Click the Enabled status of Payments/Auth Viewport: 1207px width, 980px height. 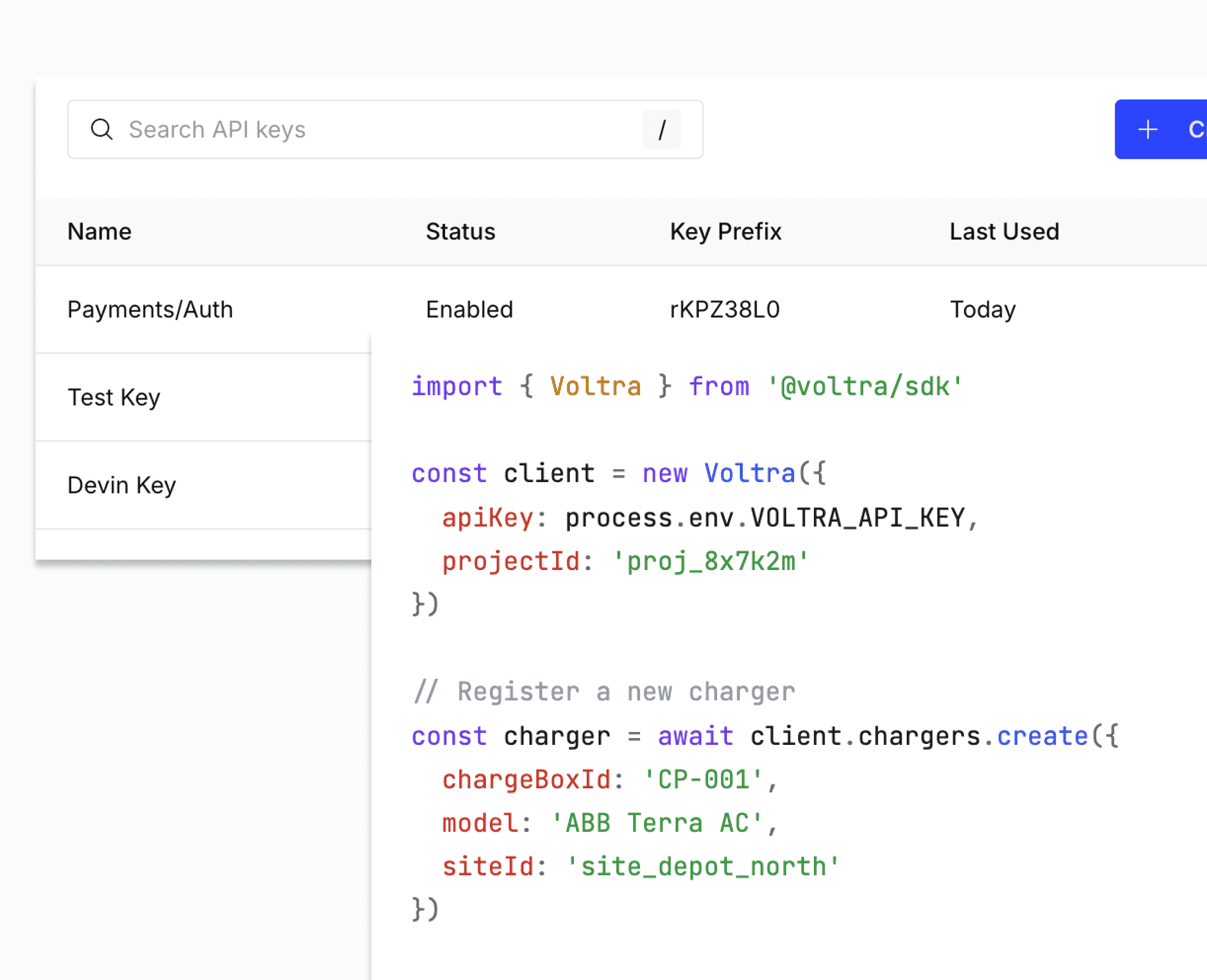[469, 309]
